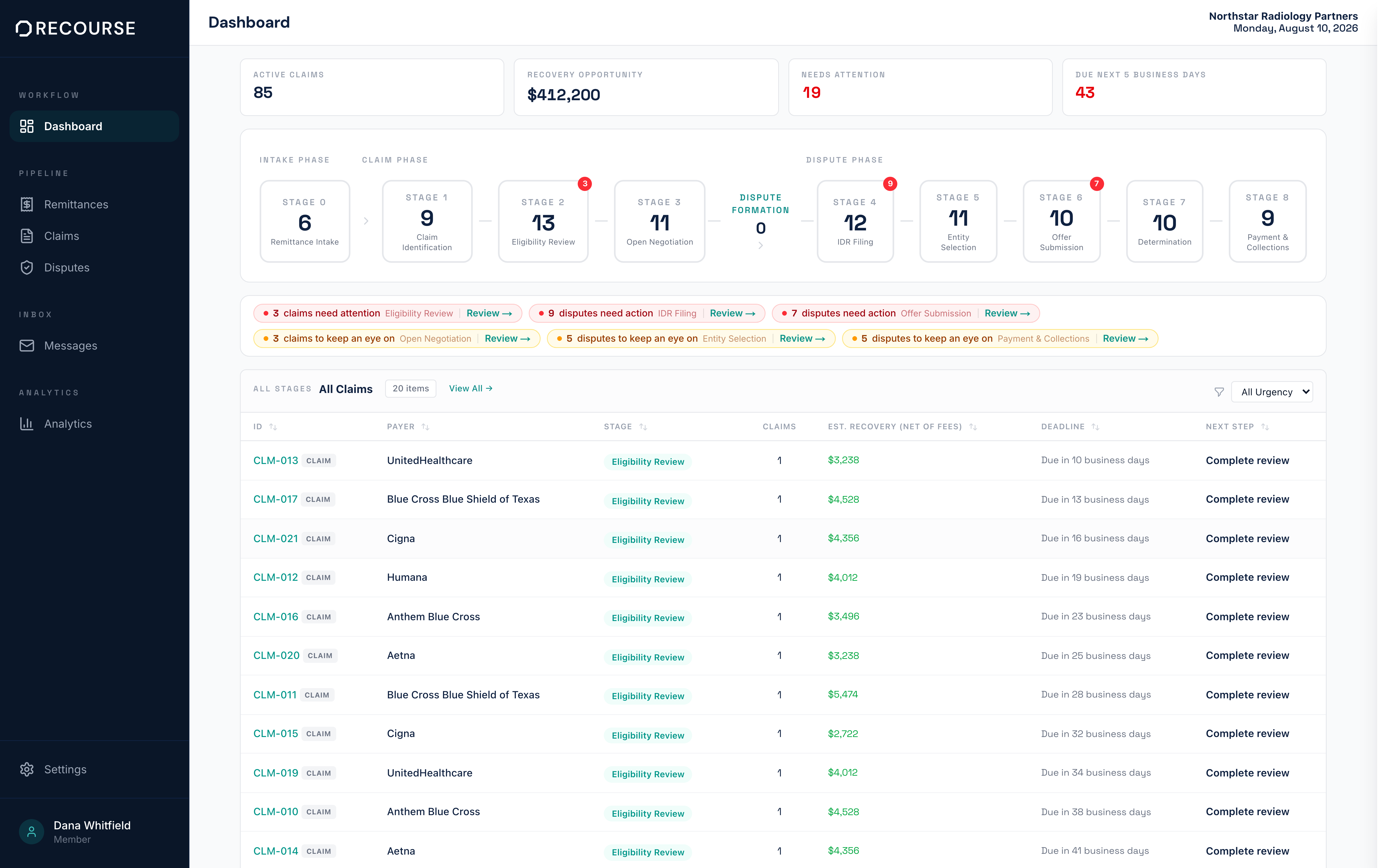The image size is (1389, 868).
Task: Click the Remittances dollar-document icon
Action: [27, 204]
